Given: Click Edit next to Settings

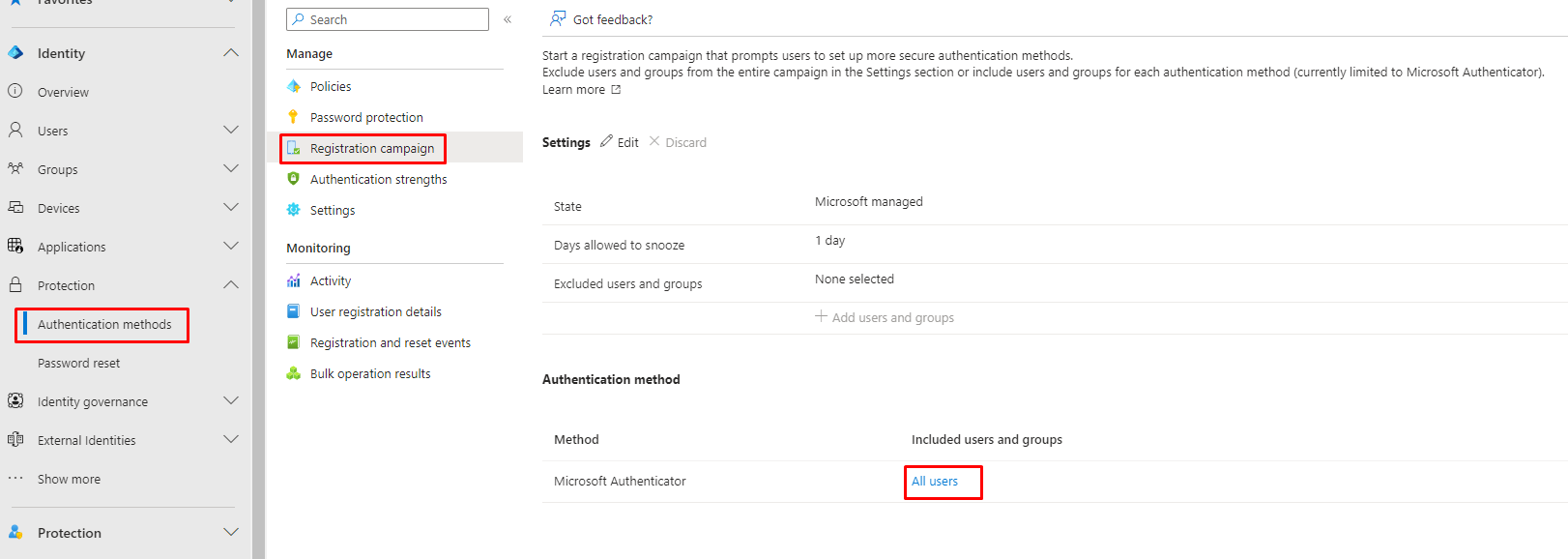Looking at the screenshot, I should (x=620, y=142).
